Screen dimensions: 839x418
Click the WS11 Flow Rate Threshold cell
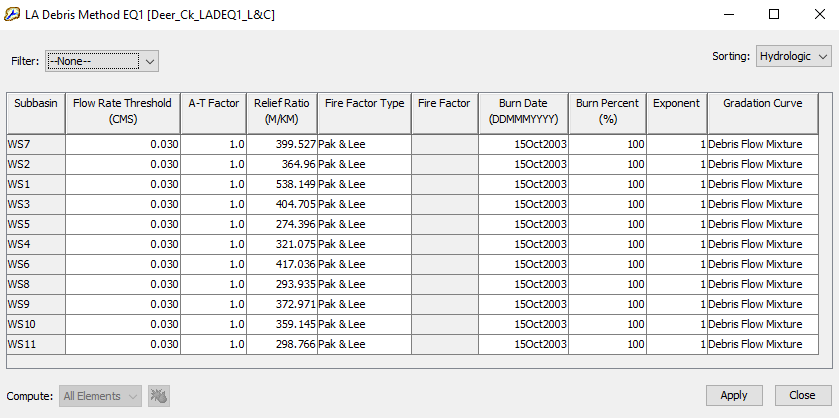pos(123,344)
